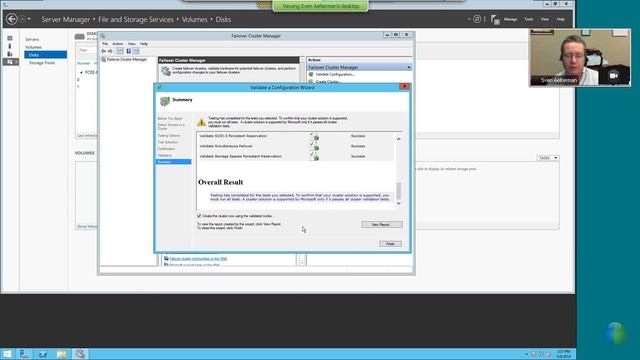The height and width of the screenshot is (360, 640).
Task: Click Forward arrow in Failover Cluster Manager toolbar
Action: [x=110, y=51]
